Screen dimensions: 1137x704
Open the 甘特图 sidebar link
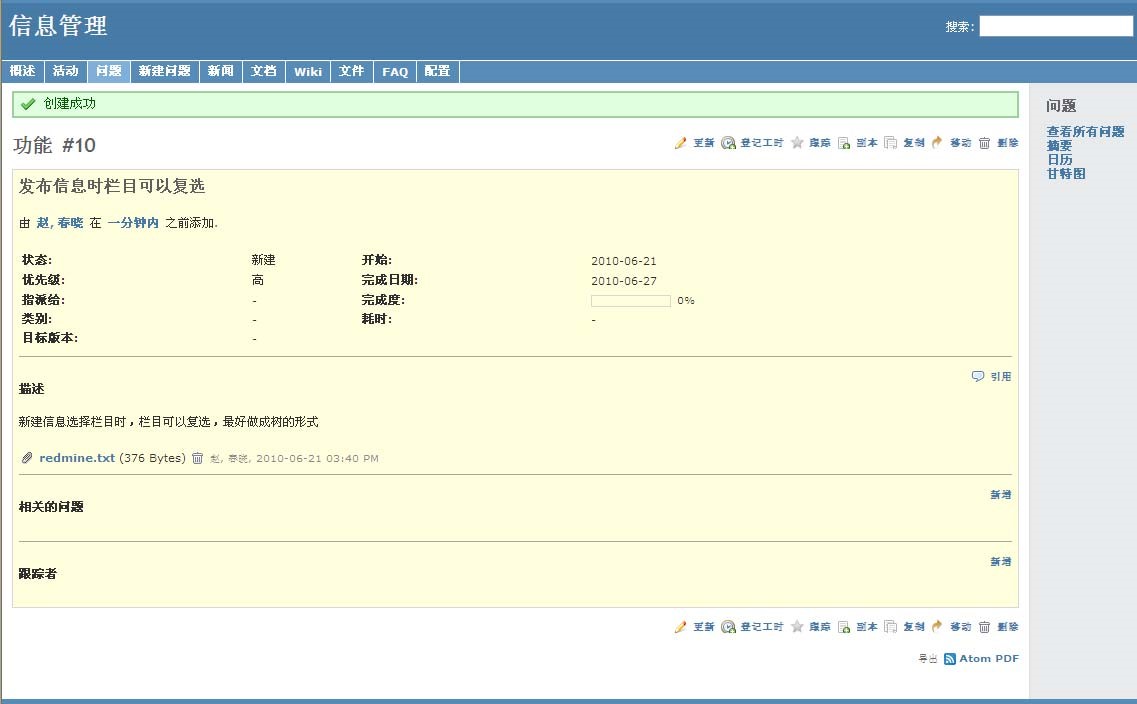(1066, 173)
